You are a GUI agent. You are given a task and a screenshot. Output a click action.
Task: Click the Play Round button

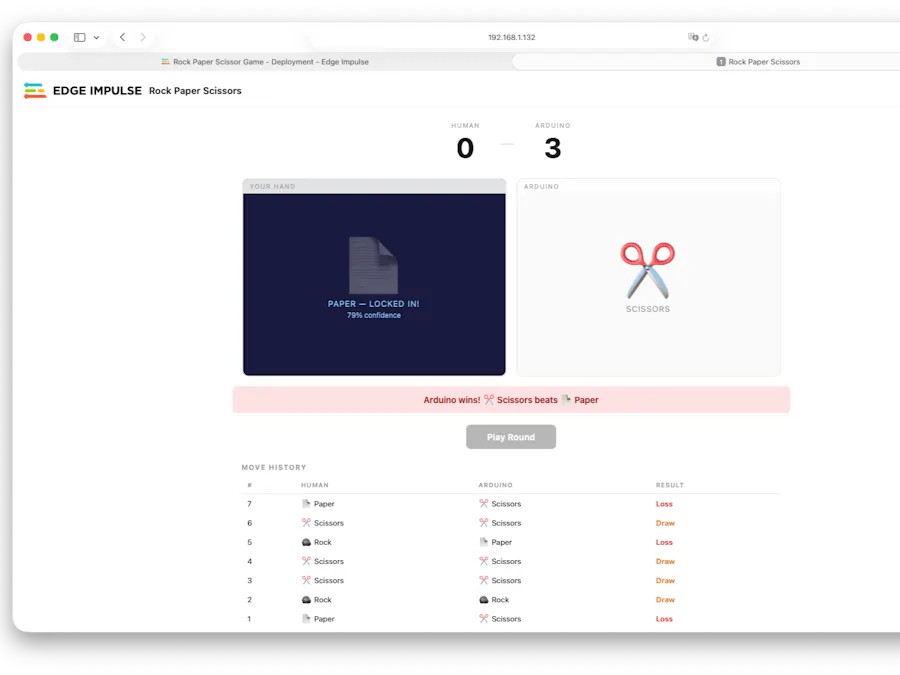510,437
